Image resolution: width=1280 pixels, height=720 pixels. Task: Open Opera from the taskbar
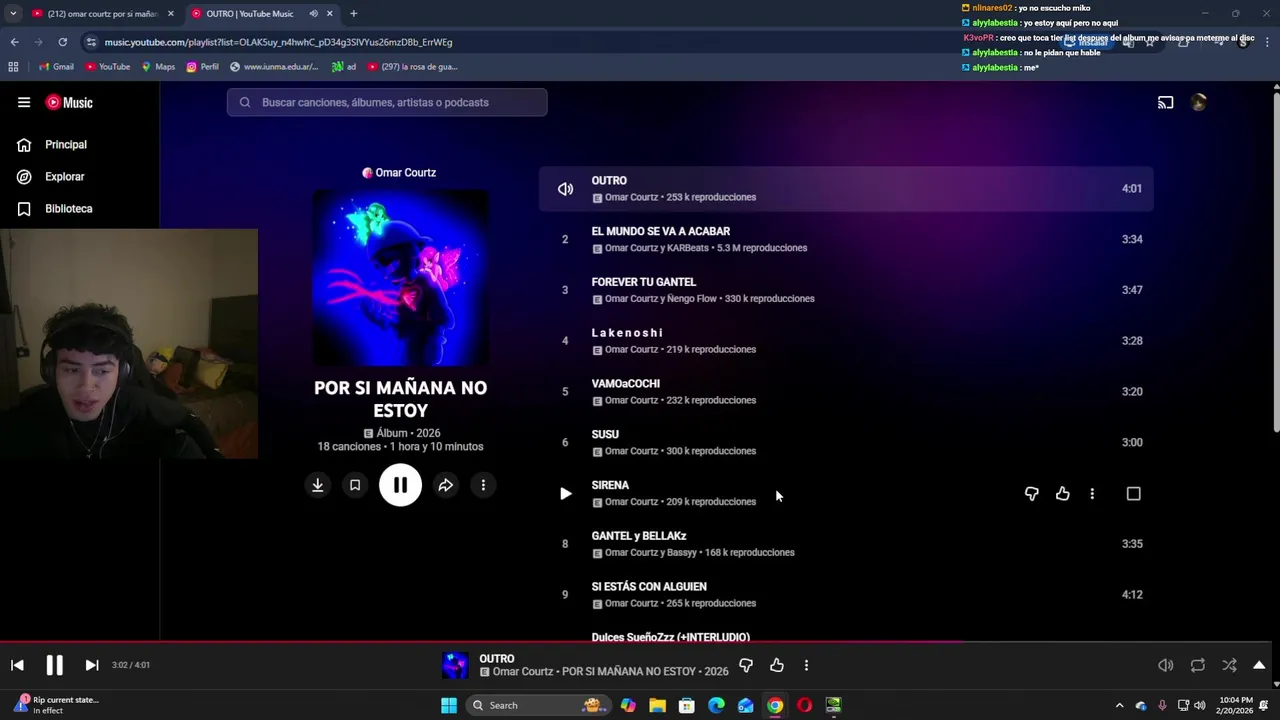[804, 705]
